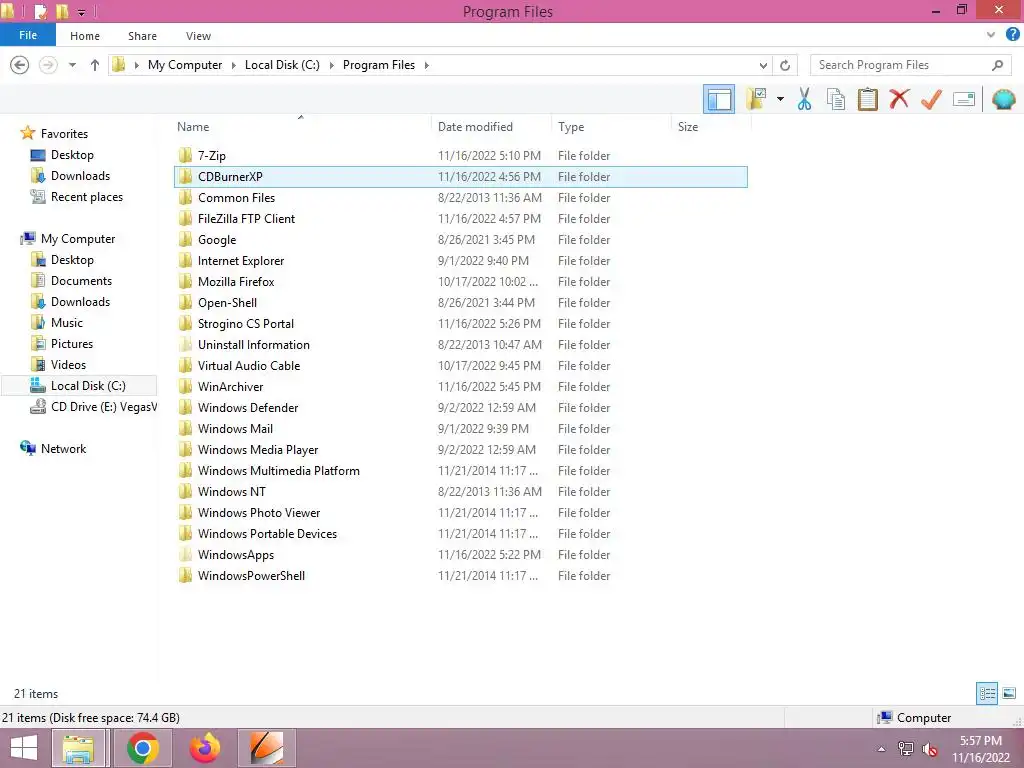Viewport: 1024px width, 768px height.
Task: Cut selection with the scissors icon
Action: point(804,99)
